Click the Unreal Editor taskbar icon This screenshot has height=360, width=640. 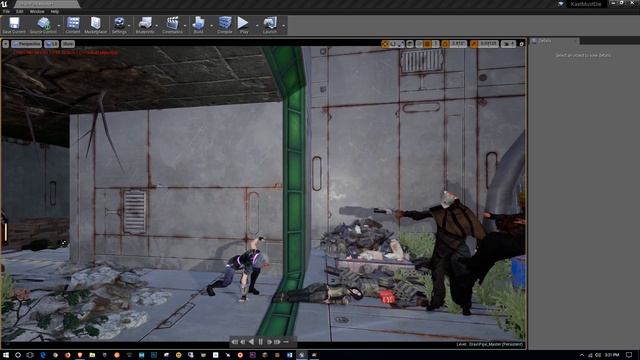302,355
